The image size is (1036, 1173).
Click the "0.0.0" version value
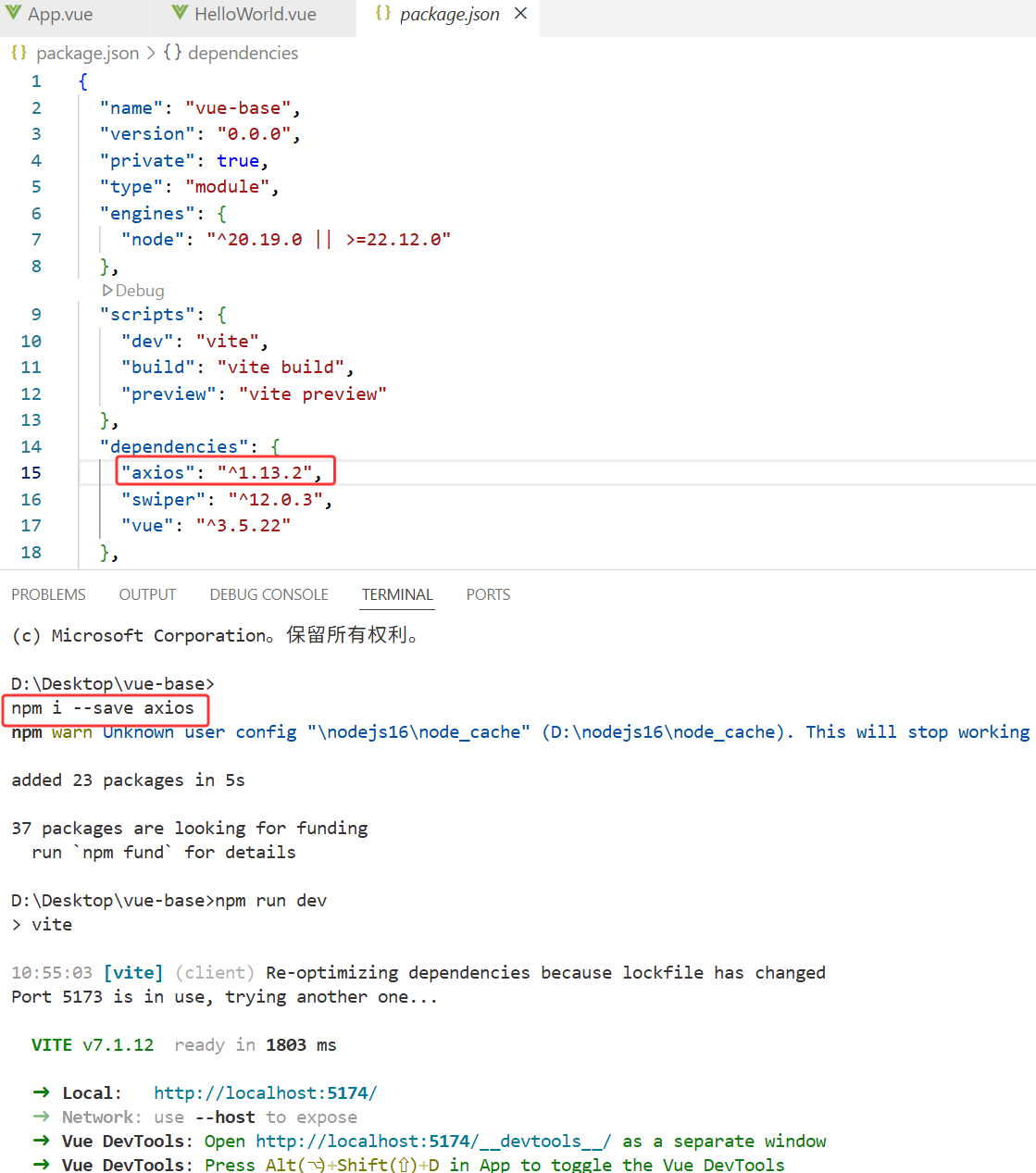[x=255, y=134]
